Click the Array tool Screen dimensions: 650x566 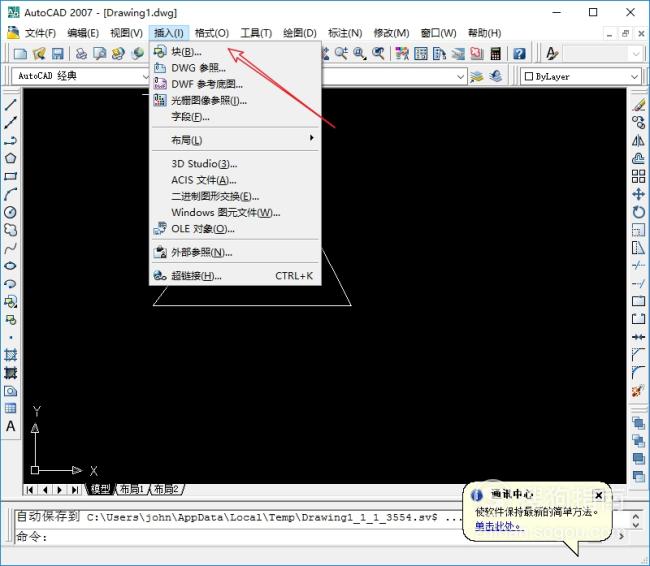coord(639,176)
